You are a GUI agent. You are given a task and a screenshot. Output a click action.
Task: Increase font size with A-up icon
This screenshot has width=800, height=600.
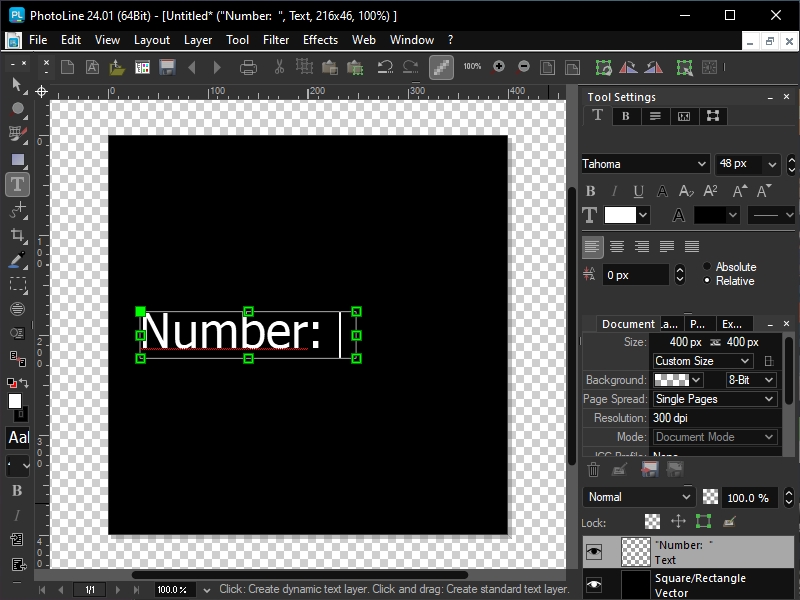coord(739,191)
